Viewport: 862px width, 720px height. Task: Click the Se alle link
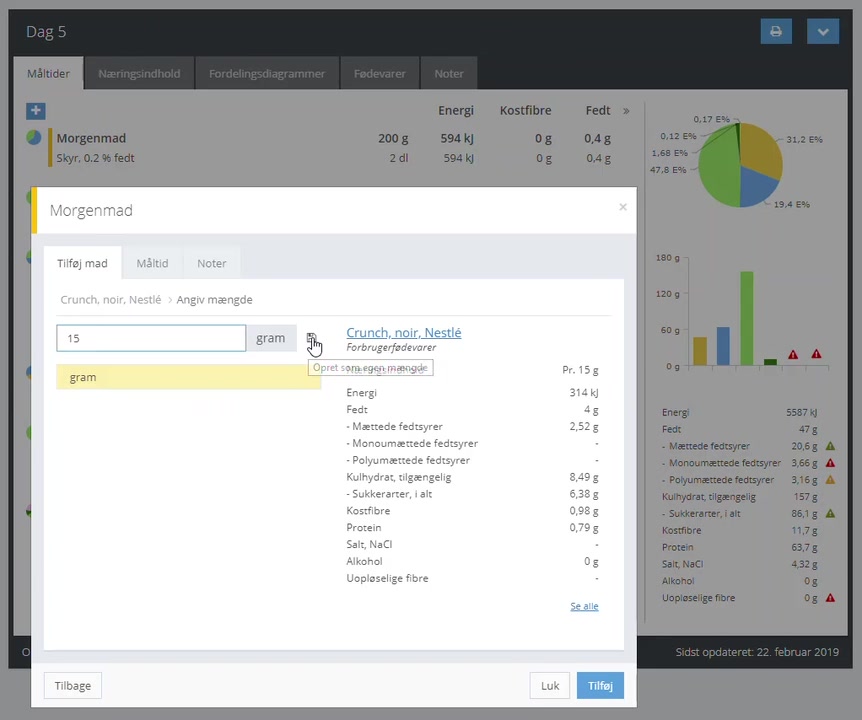[x=584, y=606]
